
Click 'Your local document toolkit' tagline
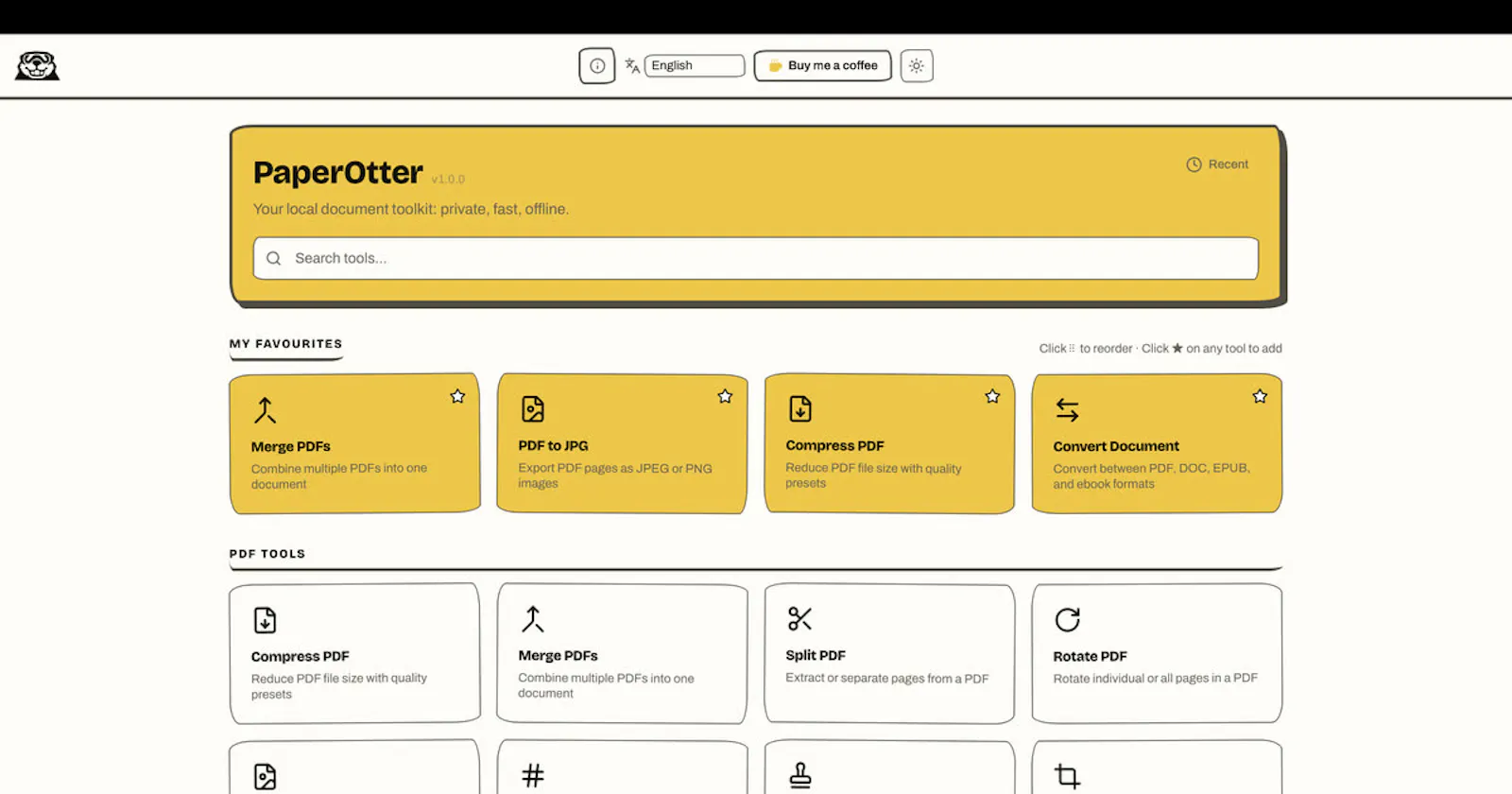click(x=411, y=209)
